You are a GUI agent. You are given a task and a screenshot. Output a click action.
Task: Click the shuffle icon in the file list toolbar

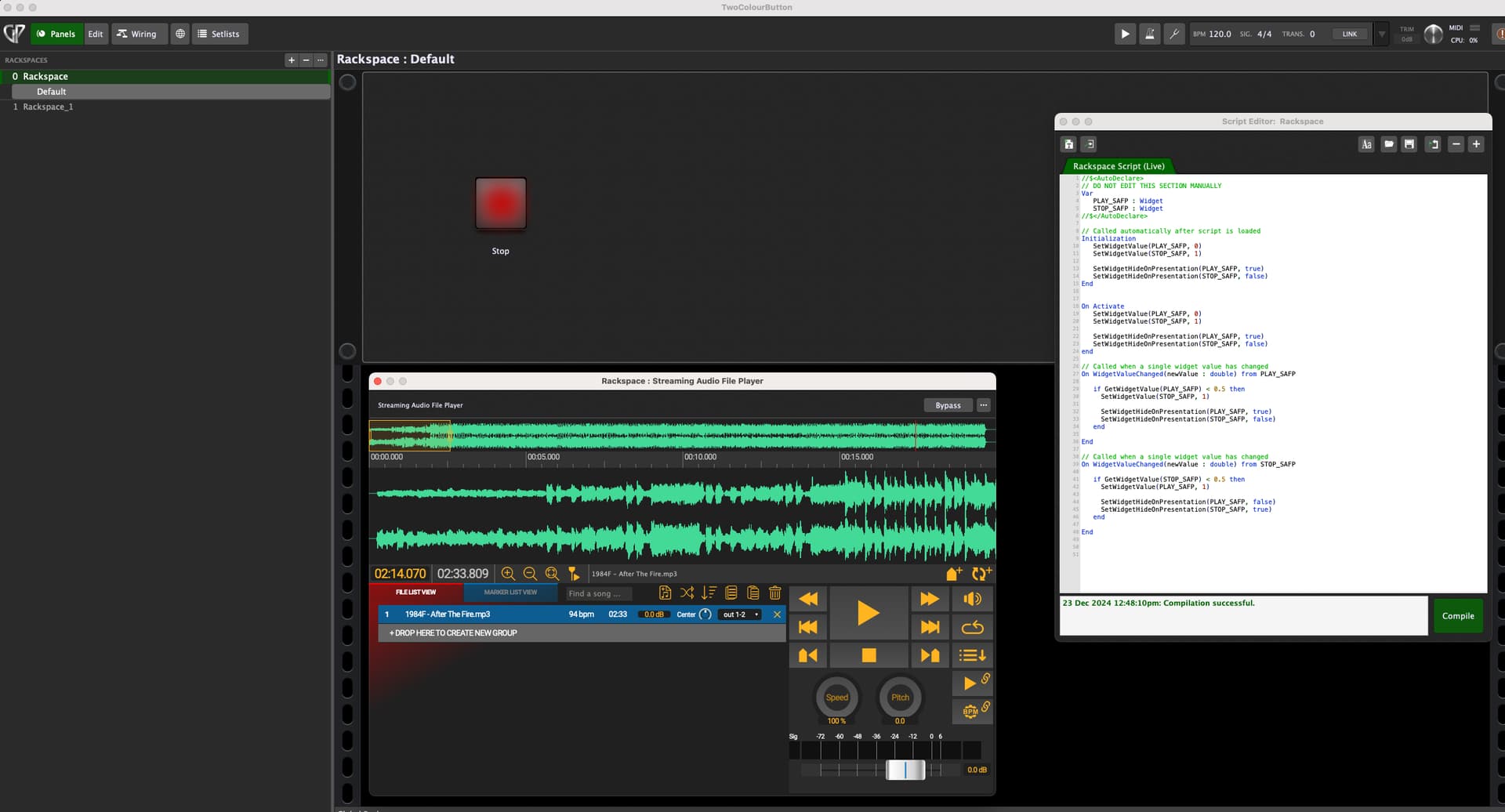click(687, 593)
